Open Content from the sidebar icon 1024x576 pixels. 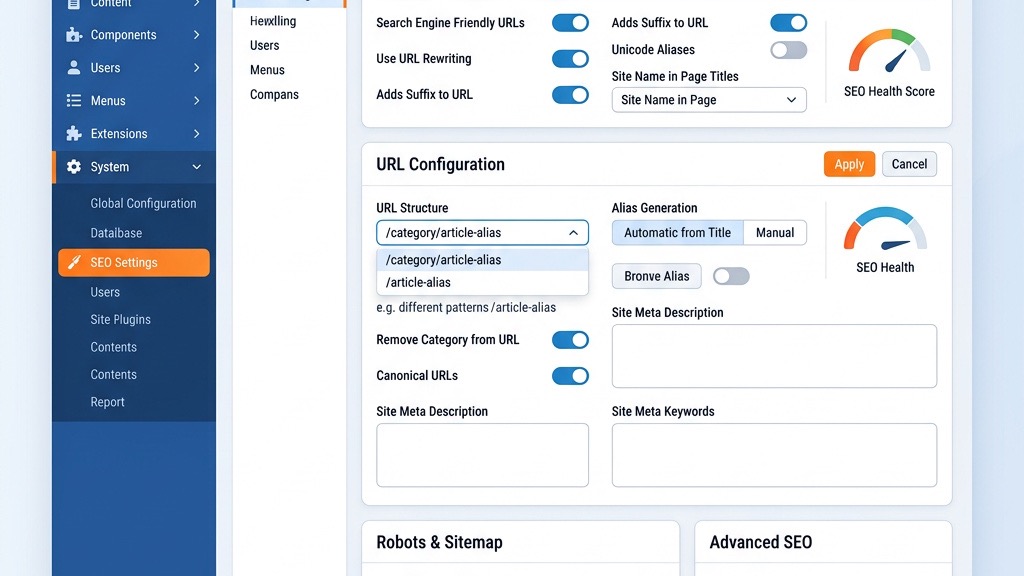(x=75, y=4)
